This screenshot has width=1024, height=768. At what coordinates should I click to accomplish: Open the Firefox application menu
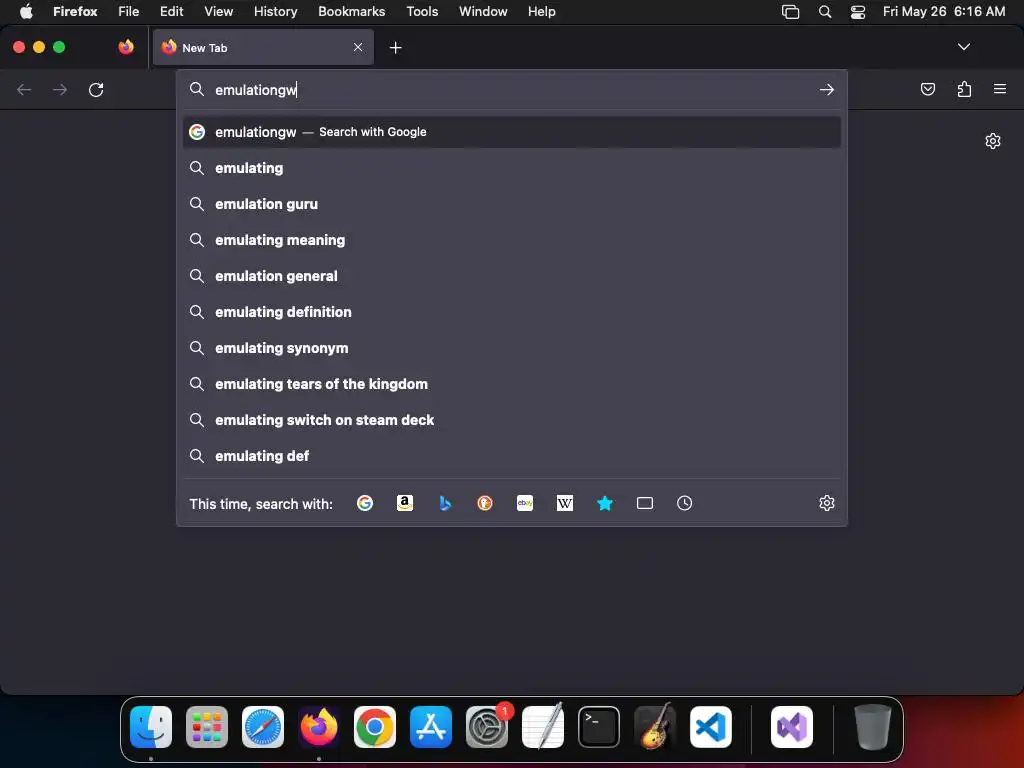pyautogui.click(x=1000, y=89)
